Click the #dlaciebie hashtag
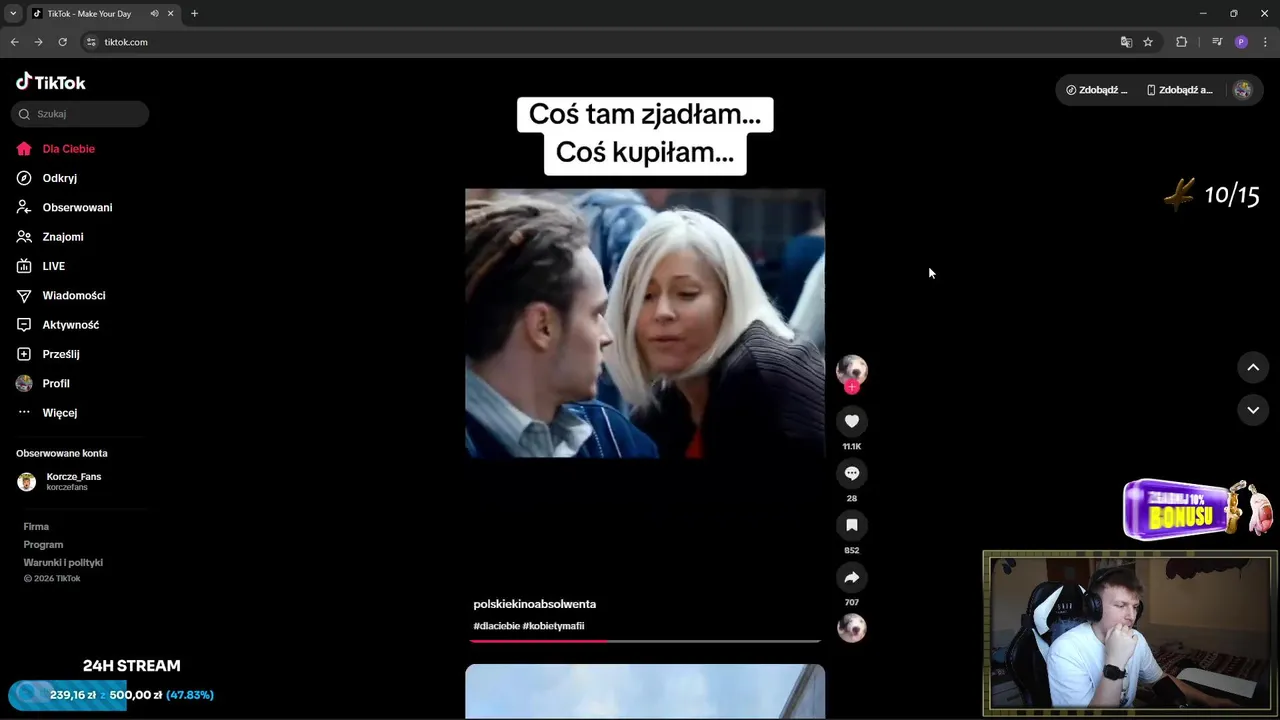This screenshot has height=720, width=1280. coord(496,626)
